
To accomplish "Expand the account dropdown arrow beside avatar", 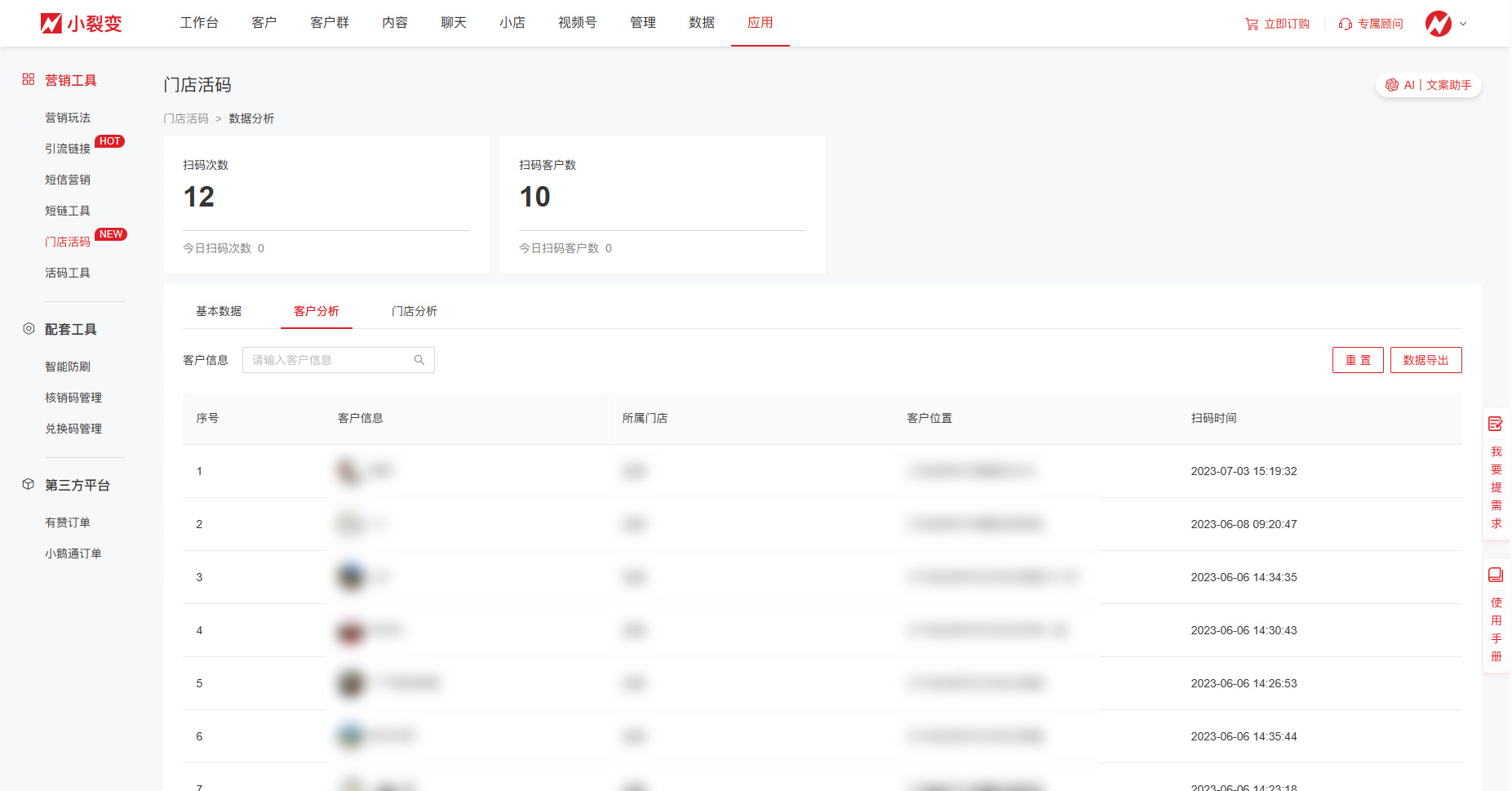I will [1463, 24].
